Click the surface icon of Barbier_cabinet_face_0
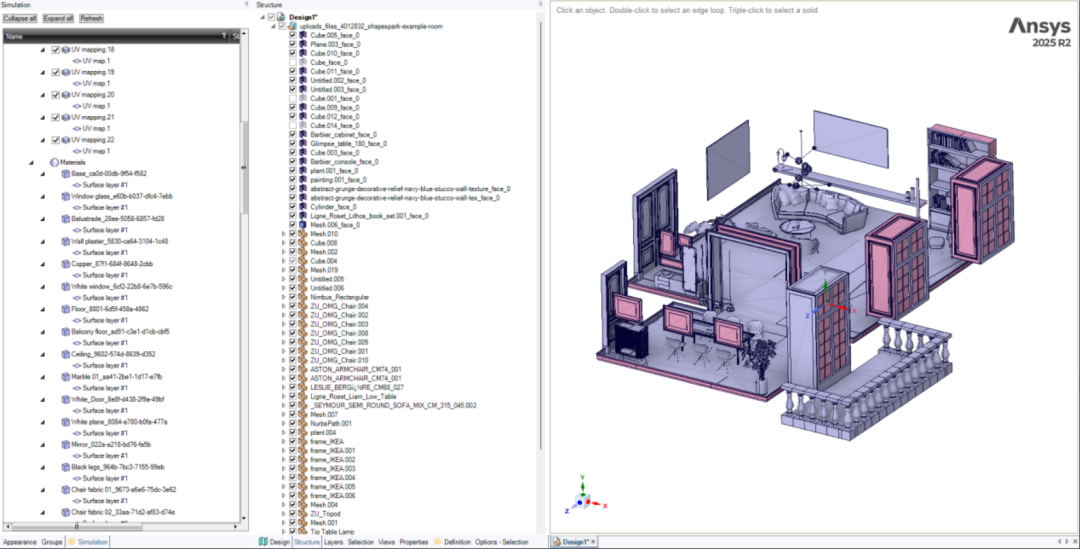Image resolution: width=1080 pixels, height=549 pixels. point(303,134)
